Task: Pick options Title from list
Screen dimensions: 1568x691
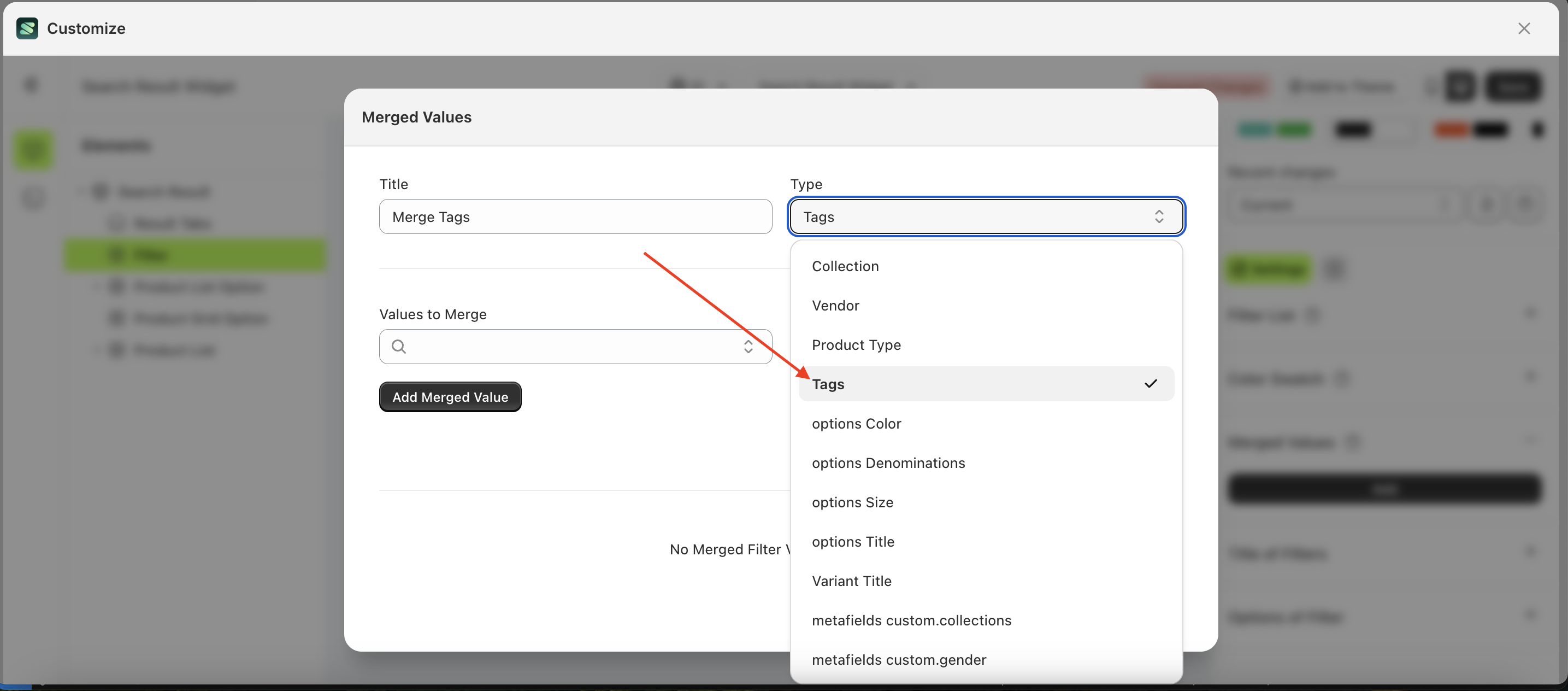Action: 853,542
